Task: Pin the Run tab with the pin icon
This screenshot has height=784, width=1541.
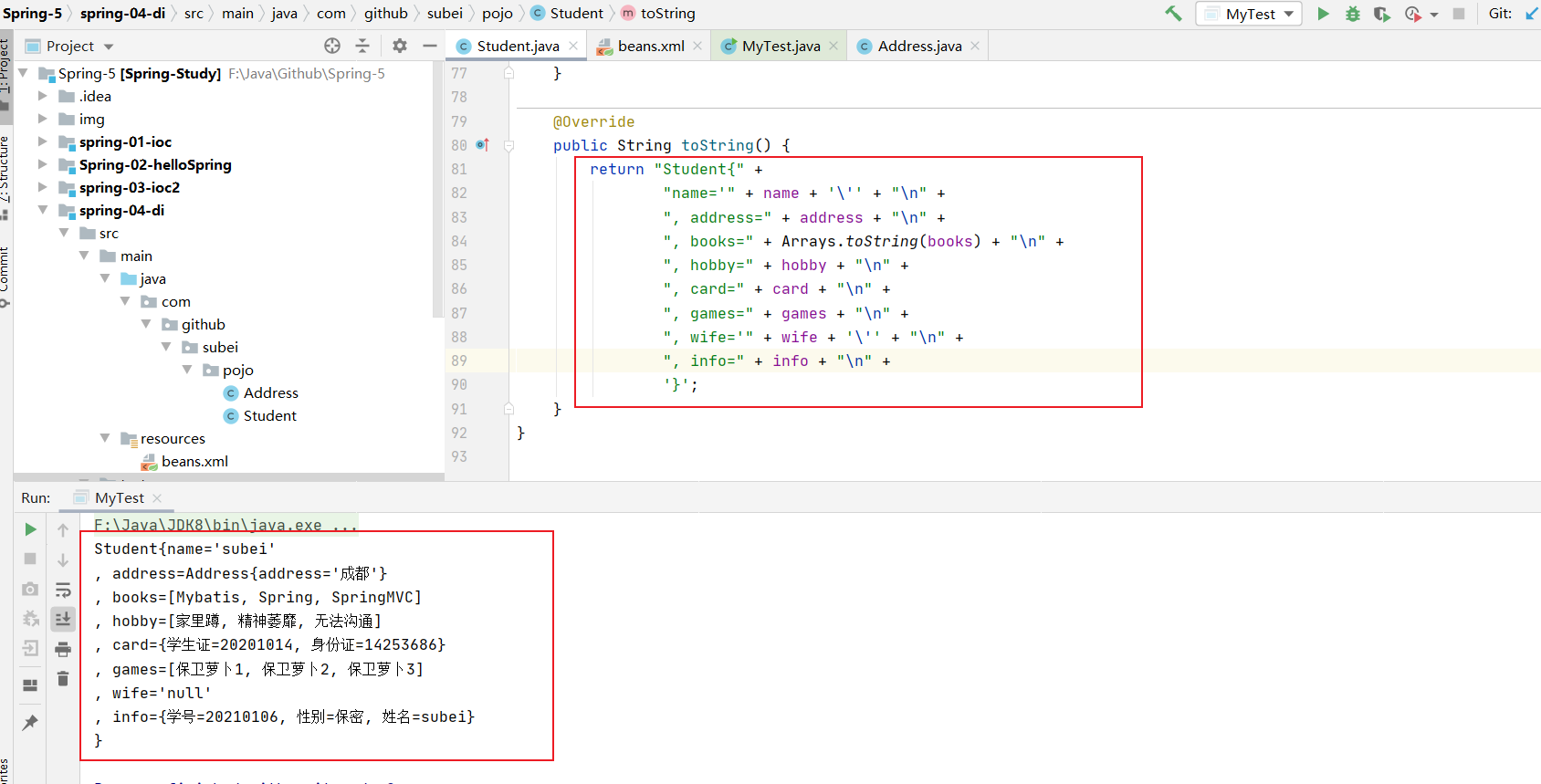Action: 30,722
